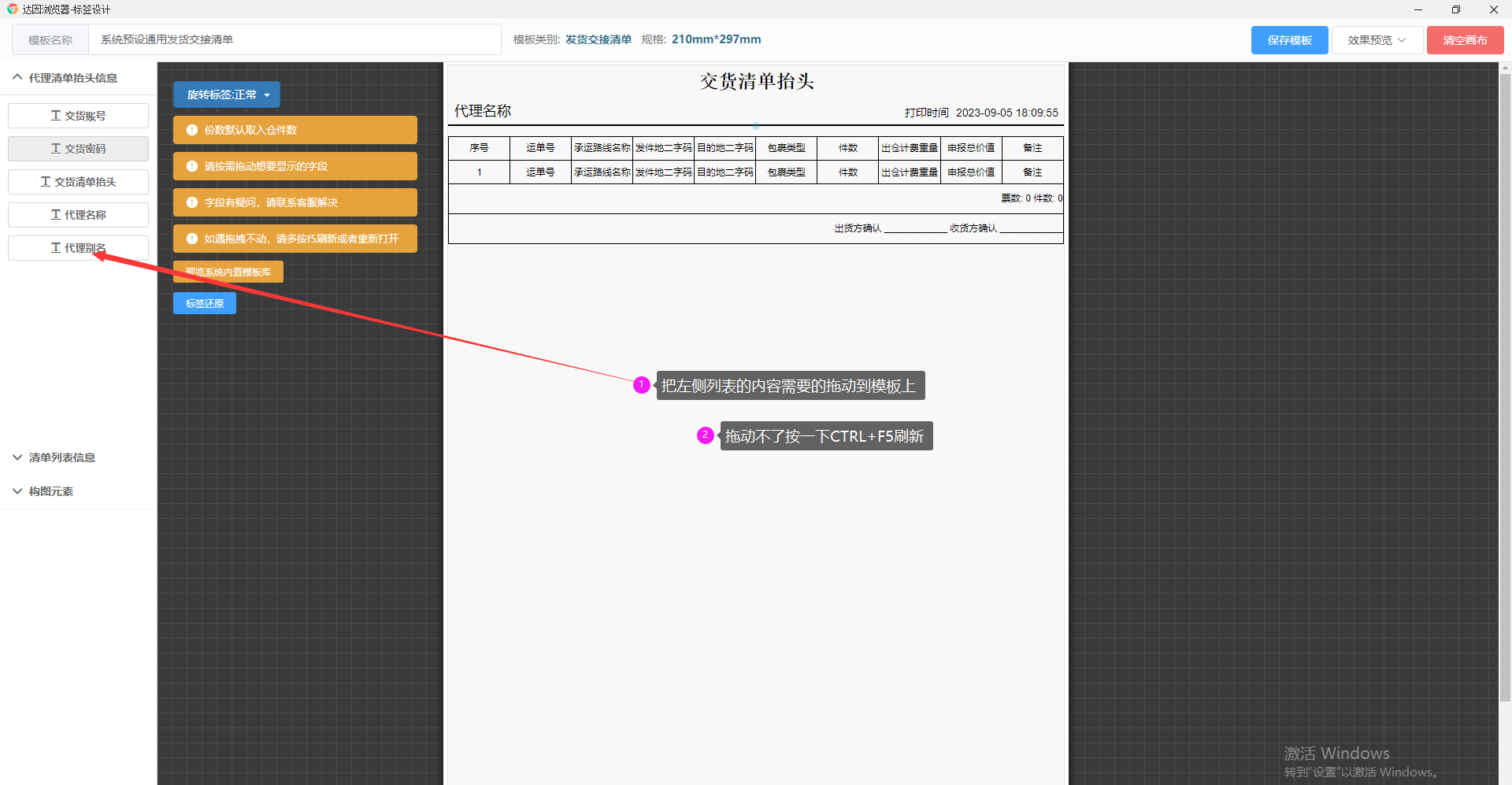Click the blue 标签还原 button
The height and width of the screenshot is (785, 1512).
[205, 303]
